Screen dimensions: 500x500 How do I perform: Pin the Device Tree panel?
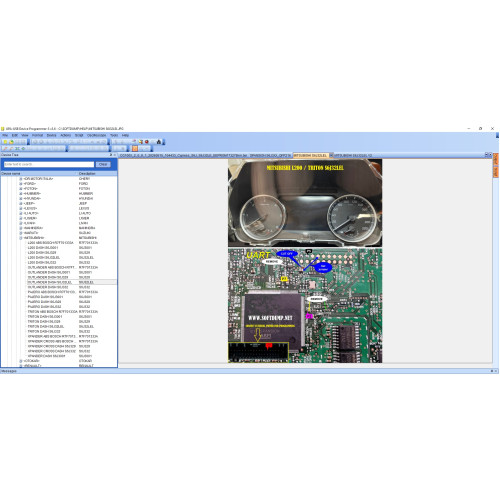pos(111,155)
